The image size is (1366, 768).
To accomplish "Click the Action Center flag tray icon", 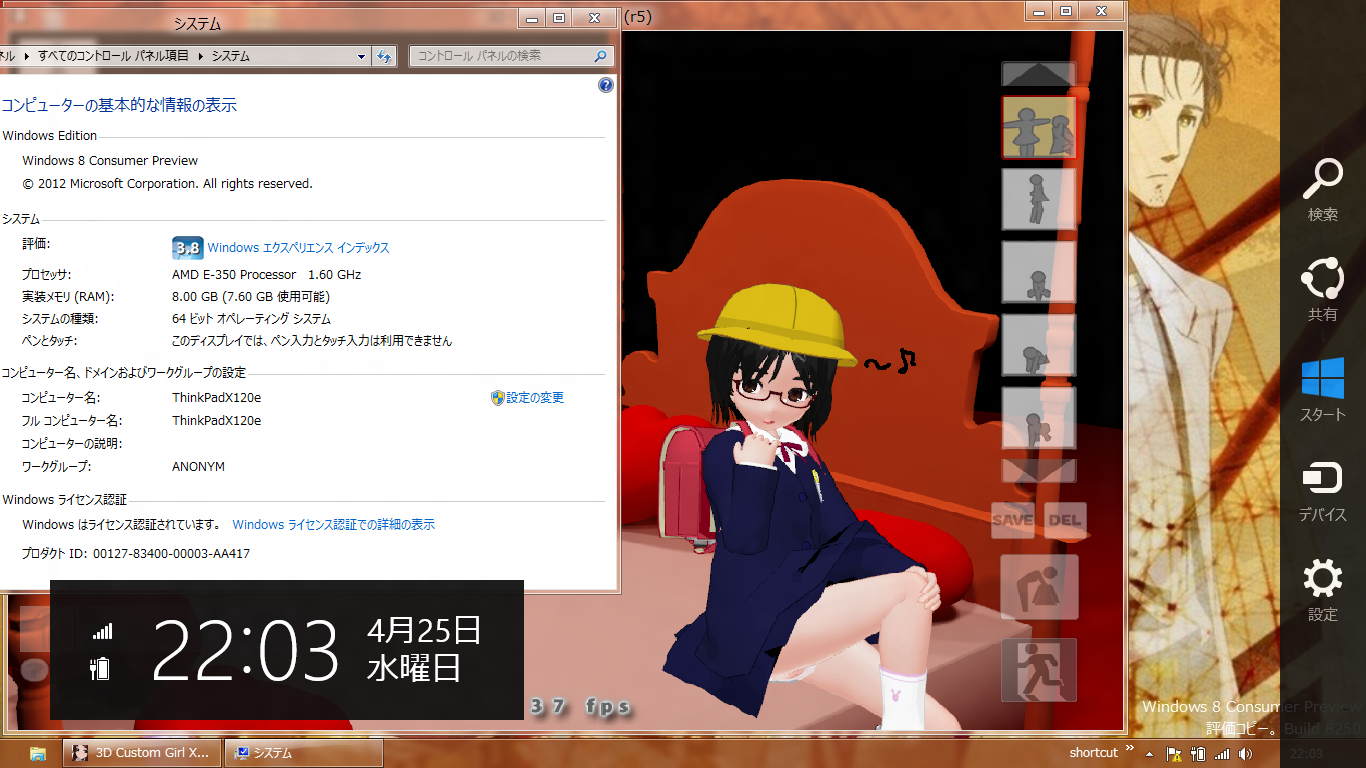I will [x=1174, y=753].
